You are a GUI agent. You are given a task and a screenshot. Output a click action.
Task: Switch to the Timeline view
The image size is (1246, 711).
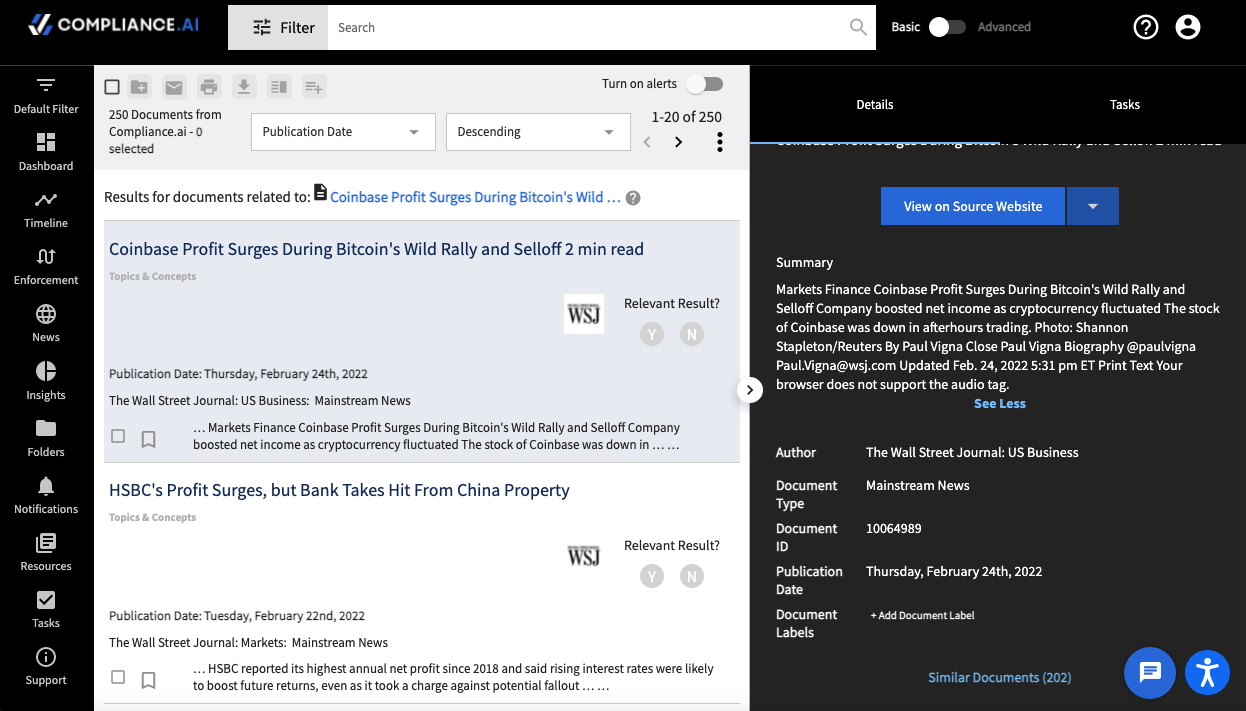(45, 209)
